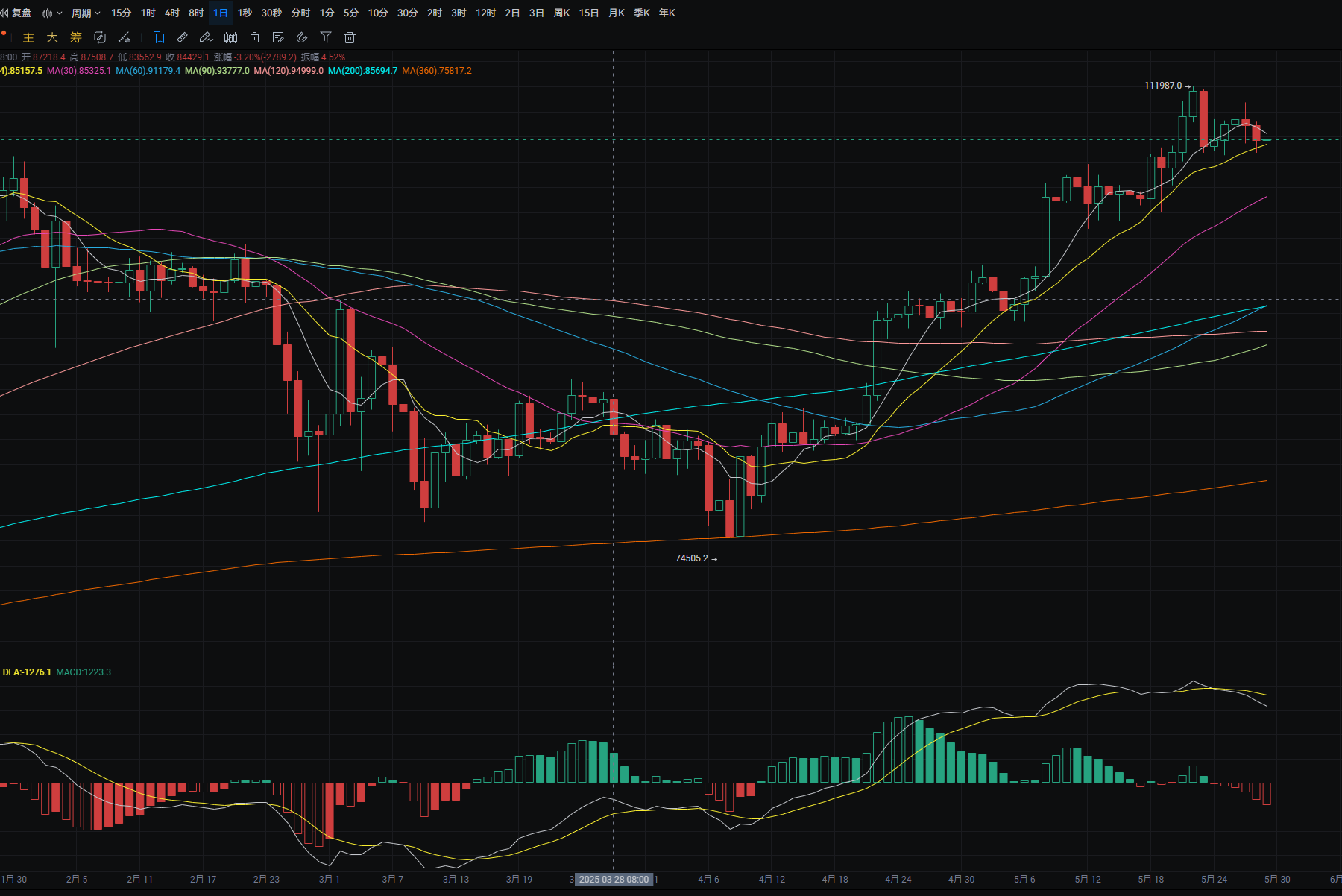Image resolution: width=1342 pixels, height=896 pixels.
Task: Select the 30分 interval
Action: coord(407,13)
